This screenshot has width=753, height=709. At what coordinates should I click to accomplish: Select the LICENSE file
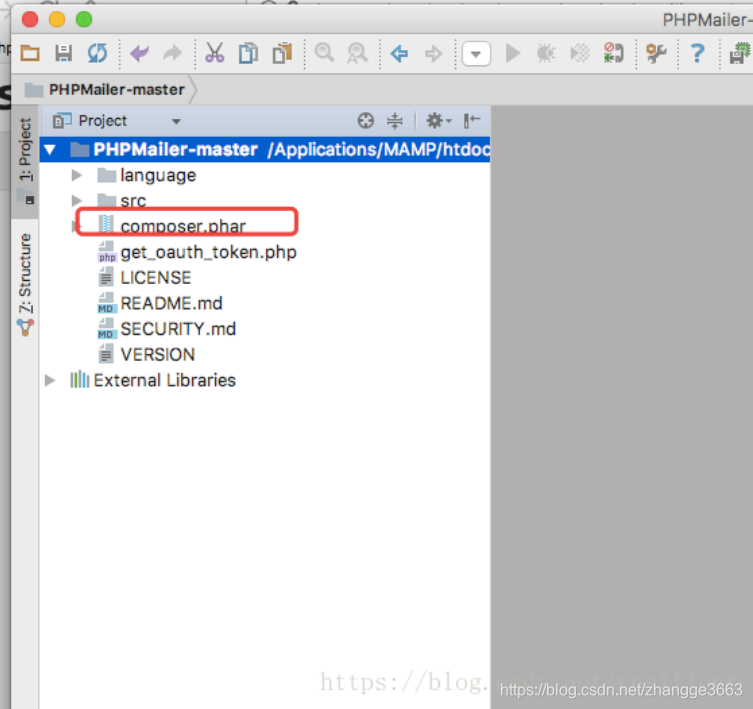click(156, 278)
